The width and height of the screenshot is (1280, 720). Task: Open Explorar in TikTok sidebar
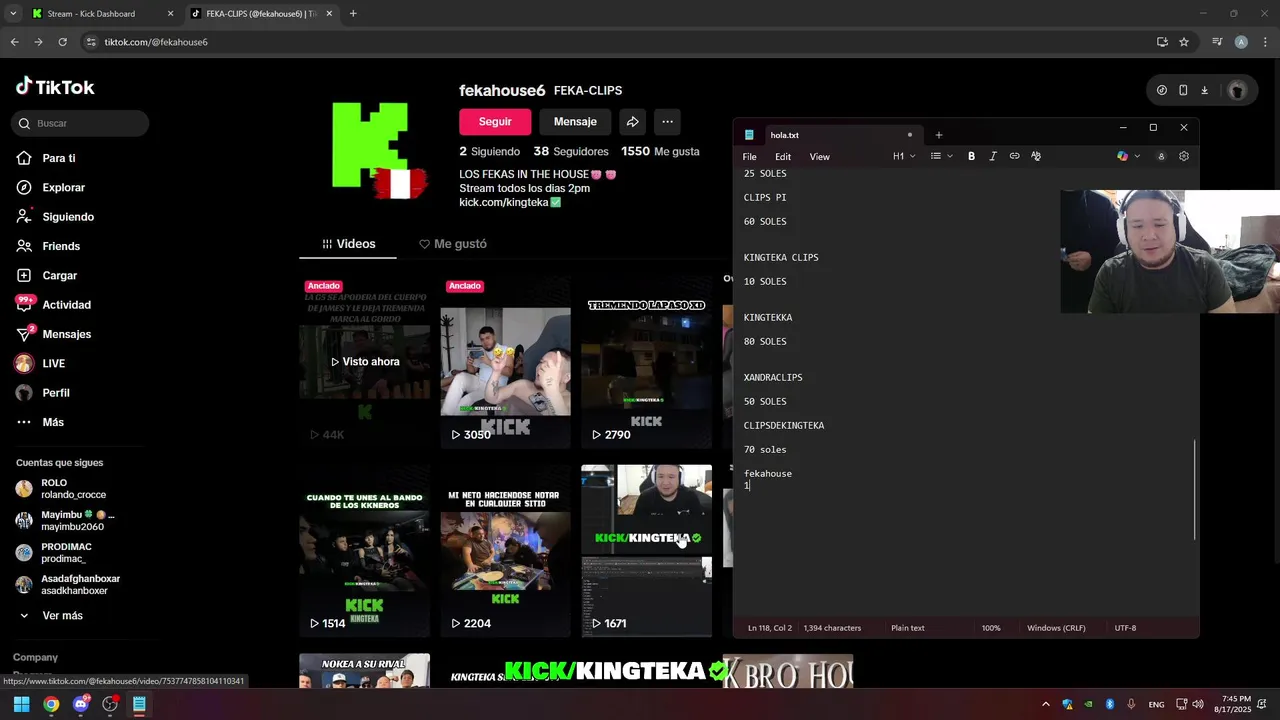pos(51,187)
